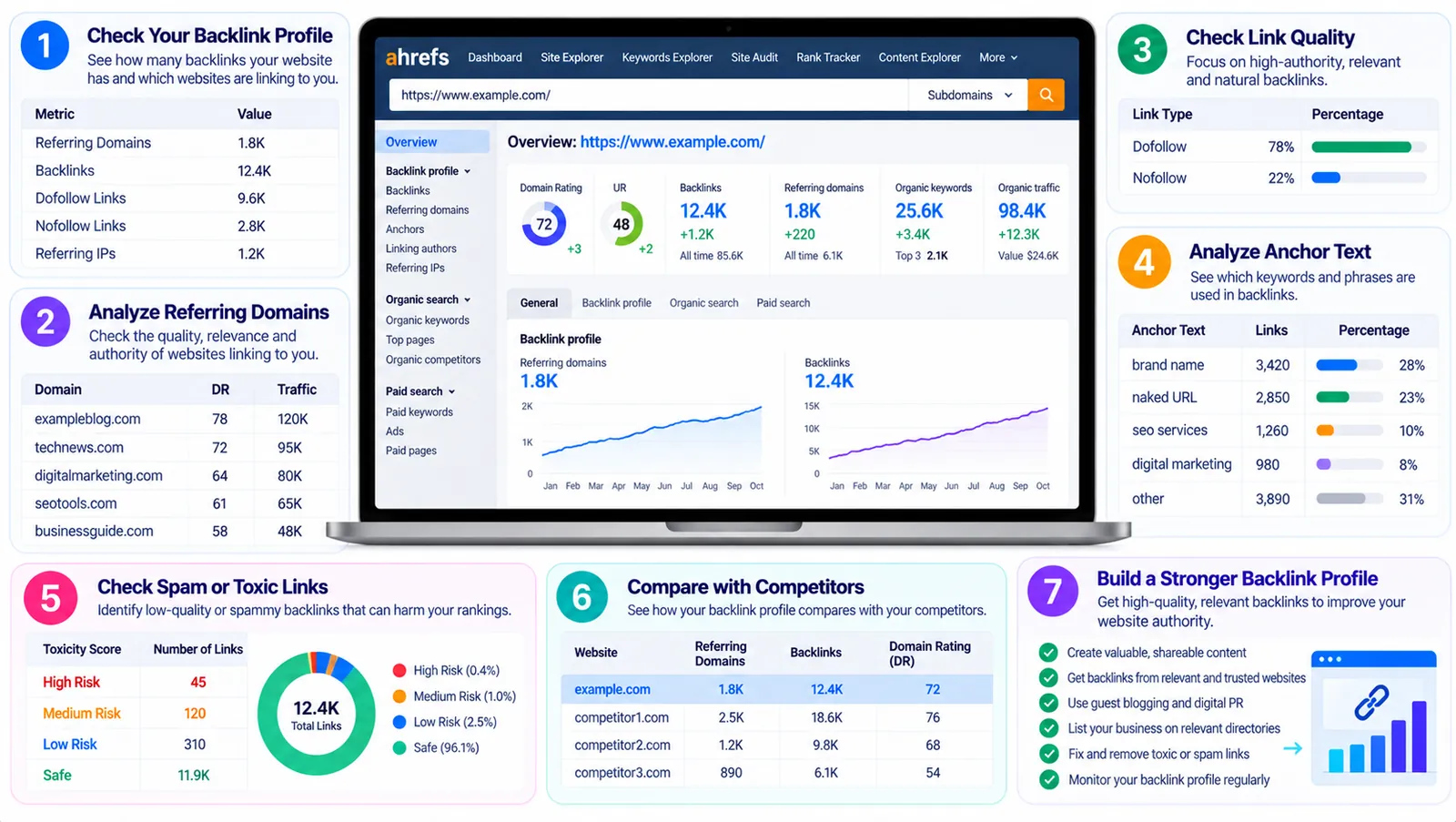The height and width of the screenshot is (822, 1456).
Task: Click the 12.4K Total Links donut chart
Action: click(x=317, y=714)
